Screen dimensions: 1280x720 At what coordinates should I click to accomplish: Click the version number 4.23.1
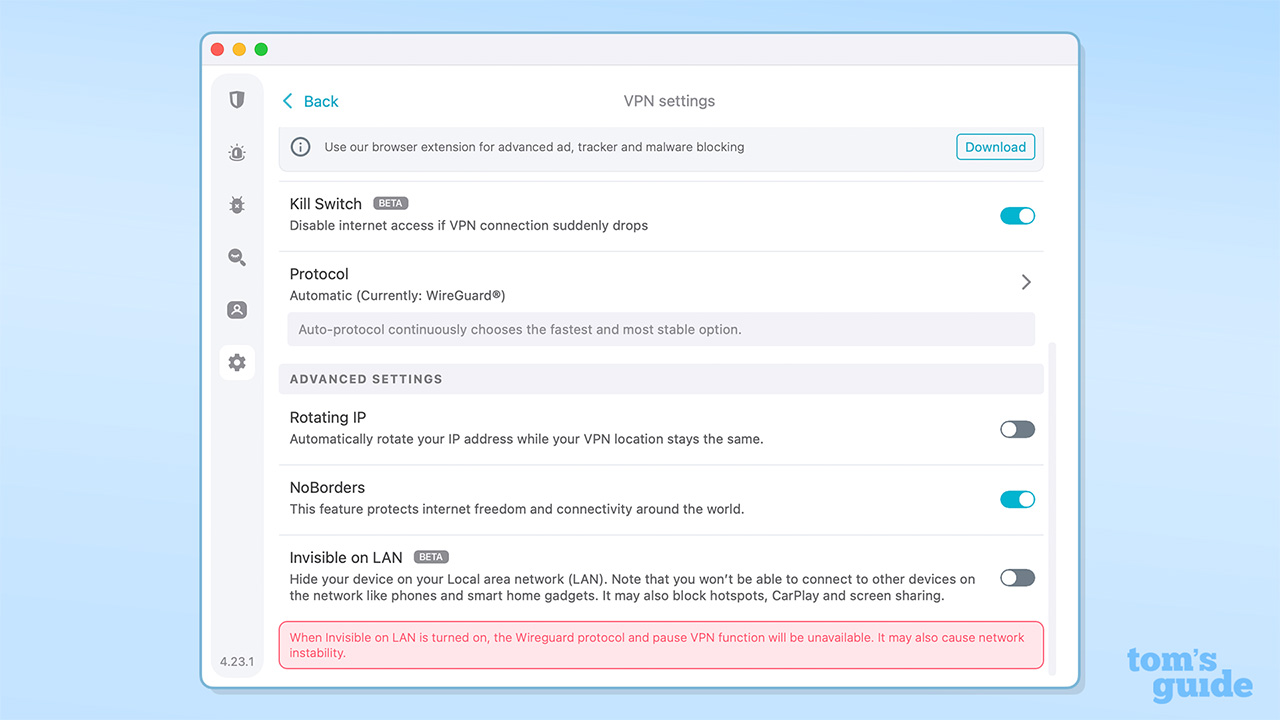pos(237,661)
